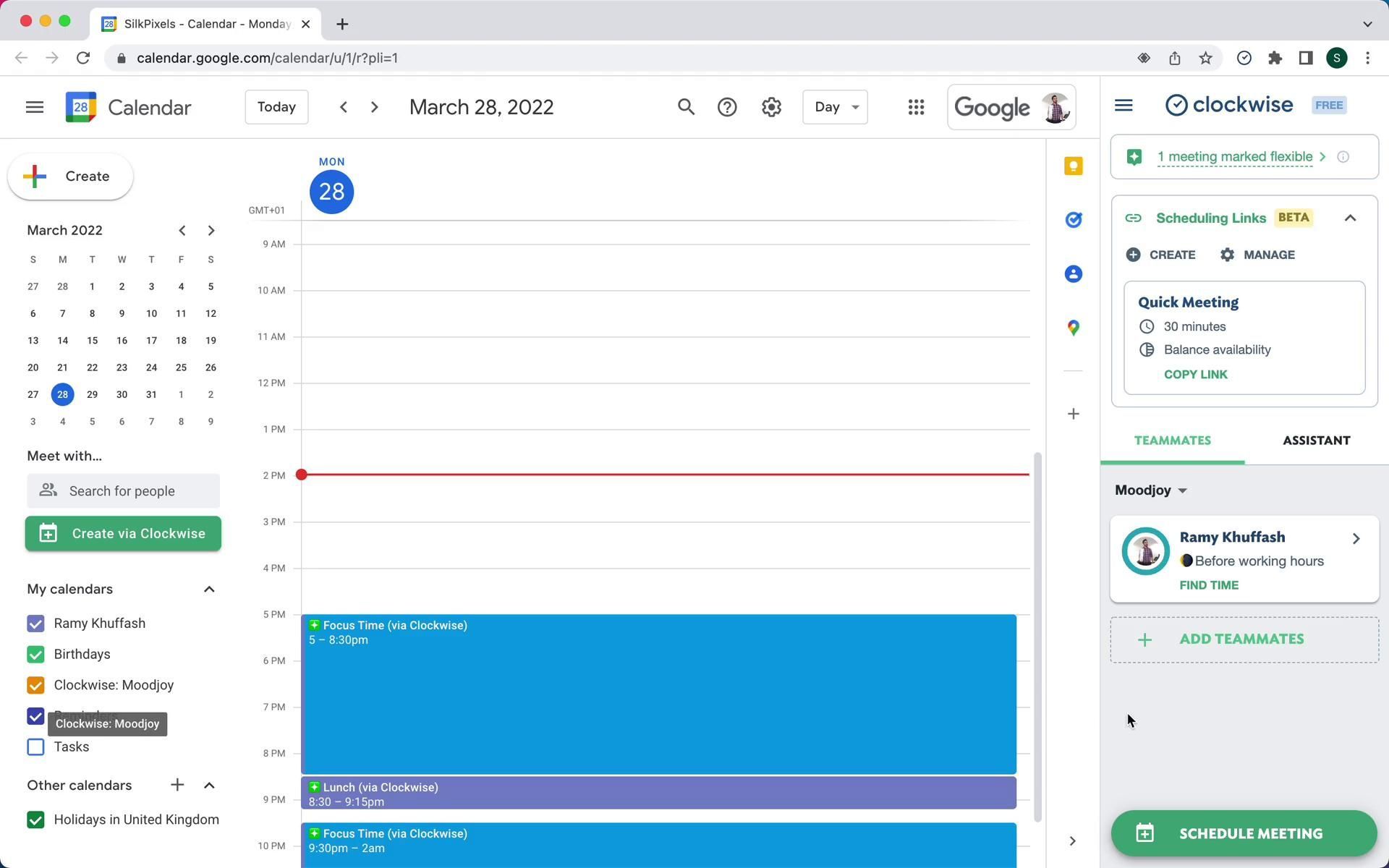The width and height of the screenshot is (1389, 868).
Task: Click the Search for people field
Action: [123, 491]
